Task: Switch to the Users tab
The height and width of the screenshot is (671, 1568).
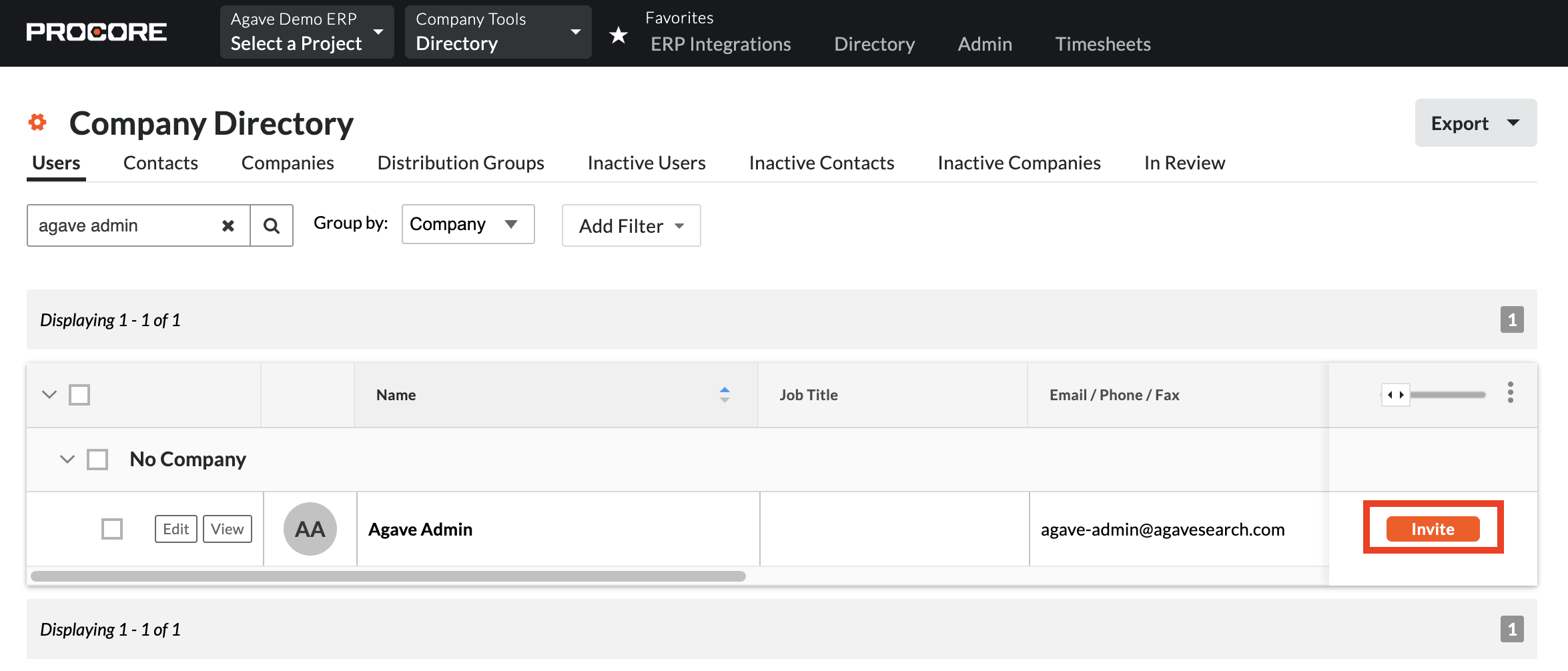Action: (56, 163)
